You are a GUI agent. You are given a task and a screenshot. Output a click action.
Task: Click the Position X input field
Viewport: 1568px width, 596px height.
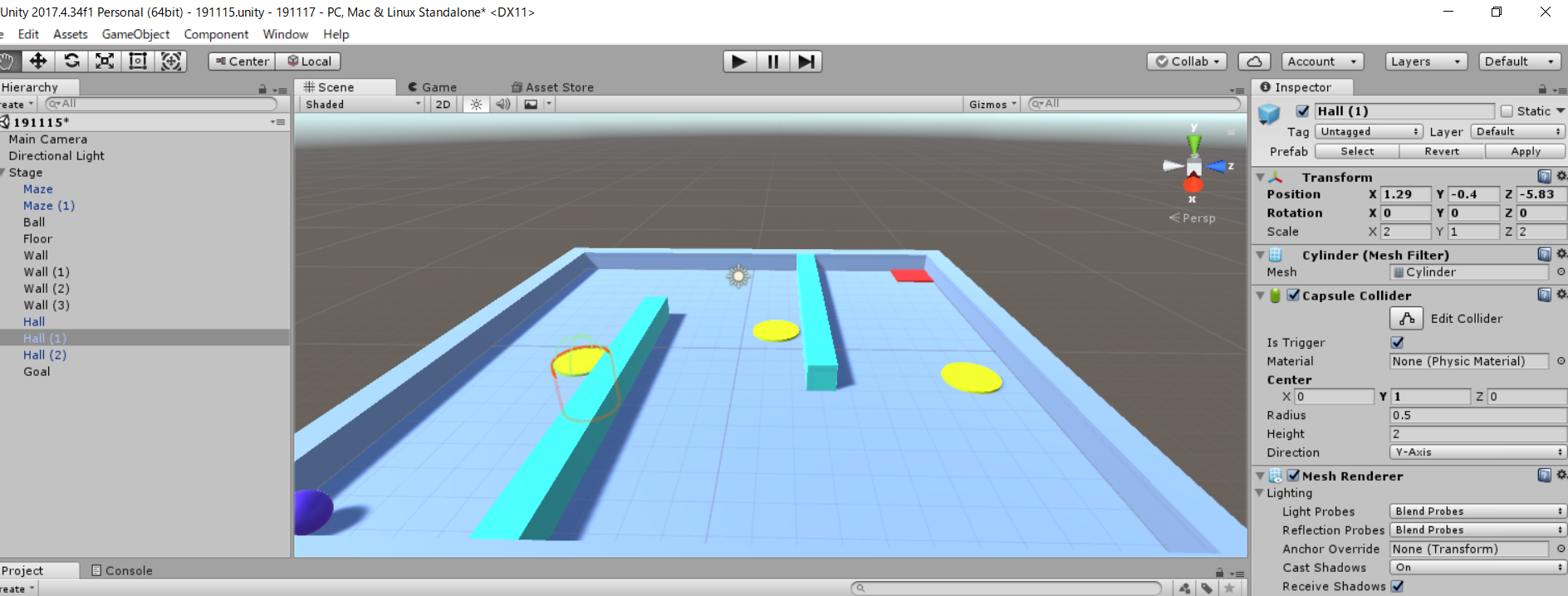[x=1405, y=194]
